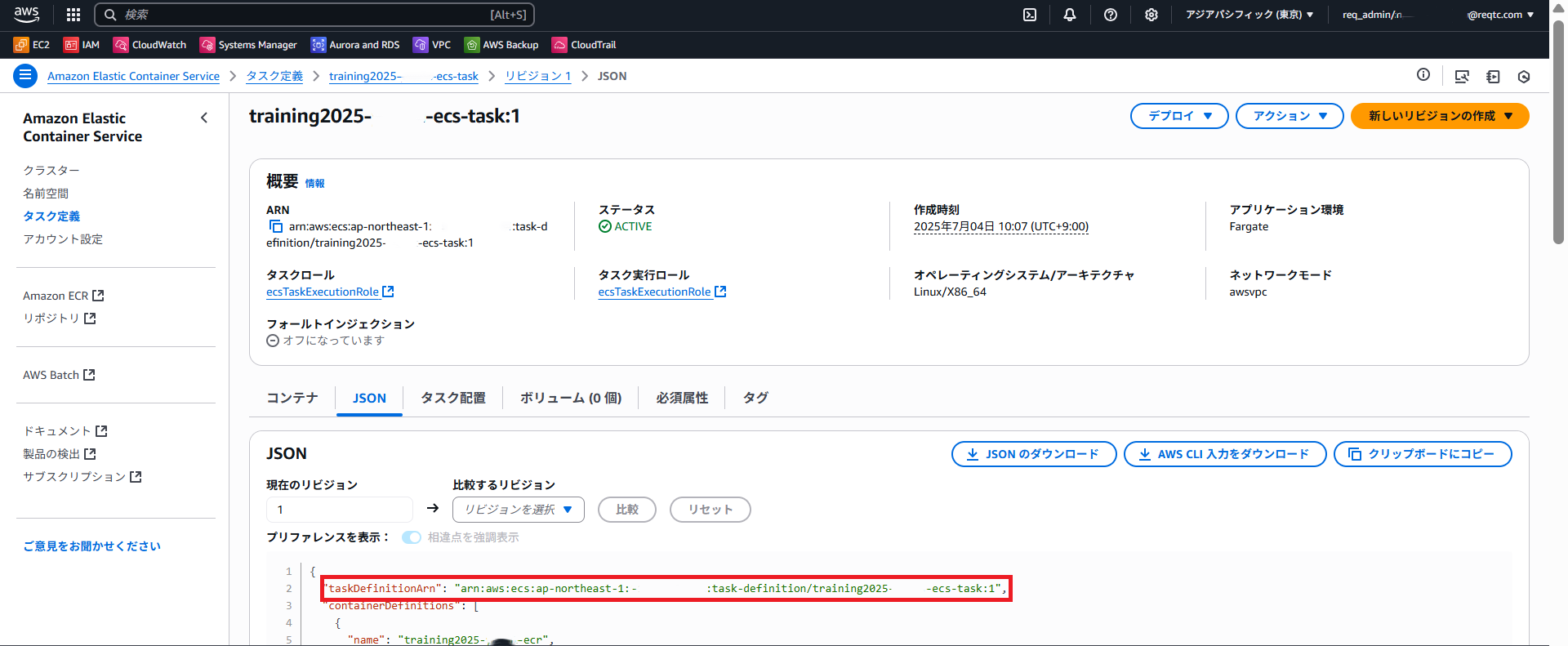The image size is (1568, 646).
Task: Open ドキュメント external link
Action: (x=65, y=431)
